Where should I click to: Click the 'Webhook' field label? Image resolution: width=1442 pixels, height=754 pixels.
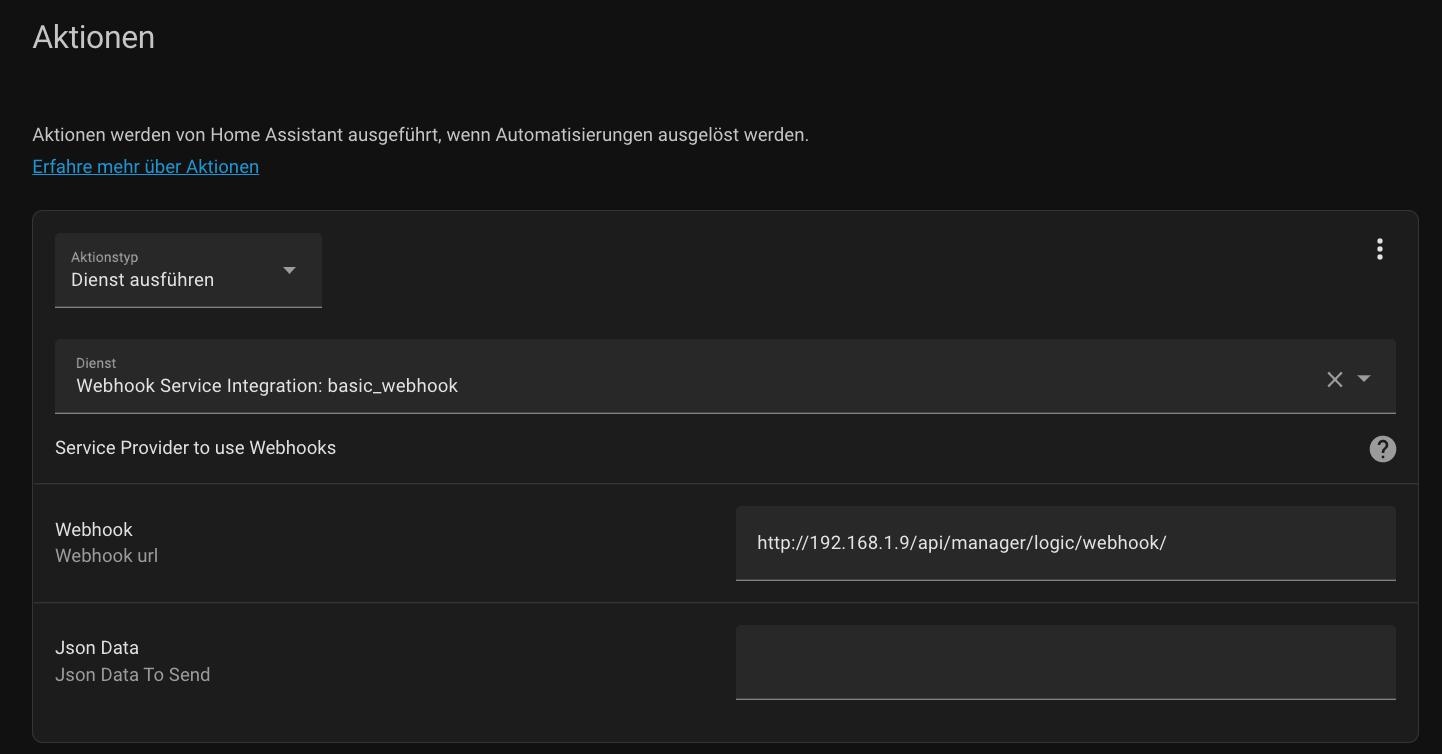tap(94, 530)
